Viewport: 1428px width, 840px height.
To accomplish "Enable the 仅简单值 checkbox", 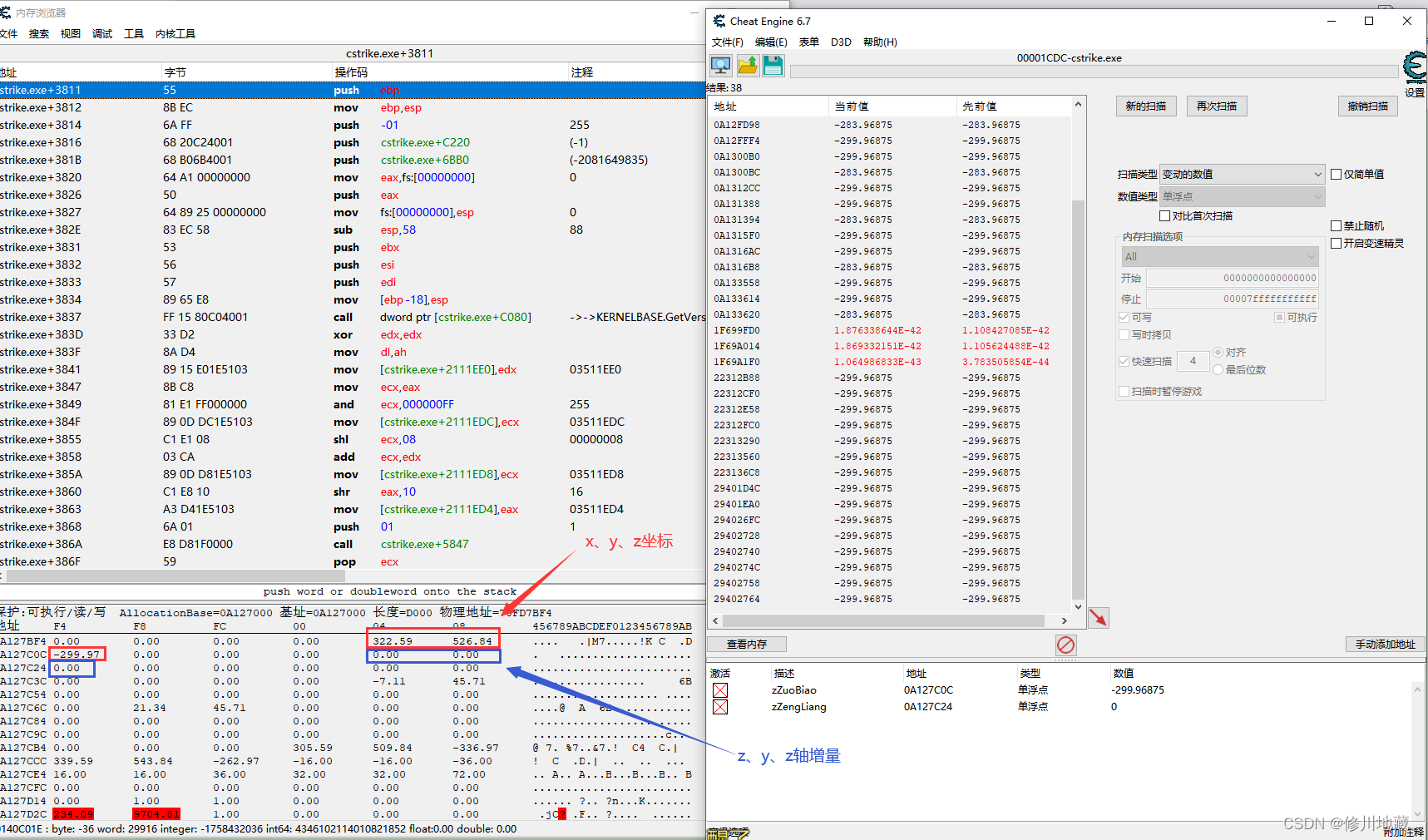I will (x=1337, y=174).
